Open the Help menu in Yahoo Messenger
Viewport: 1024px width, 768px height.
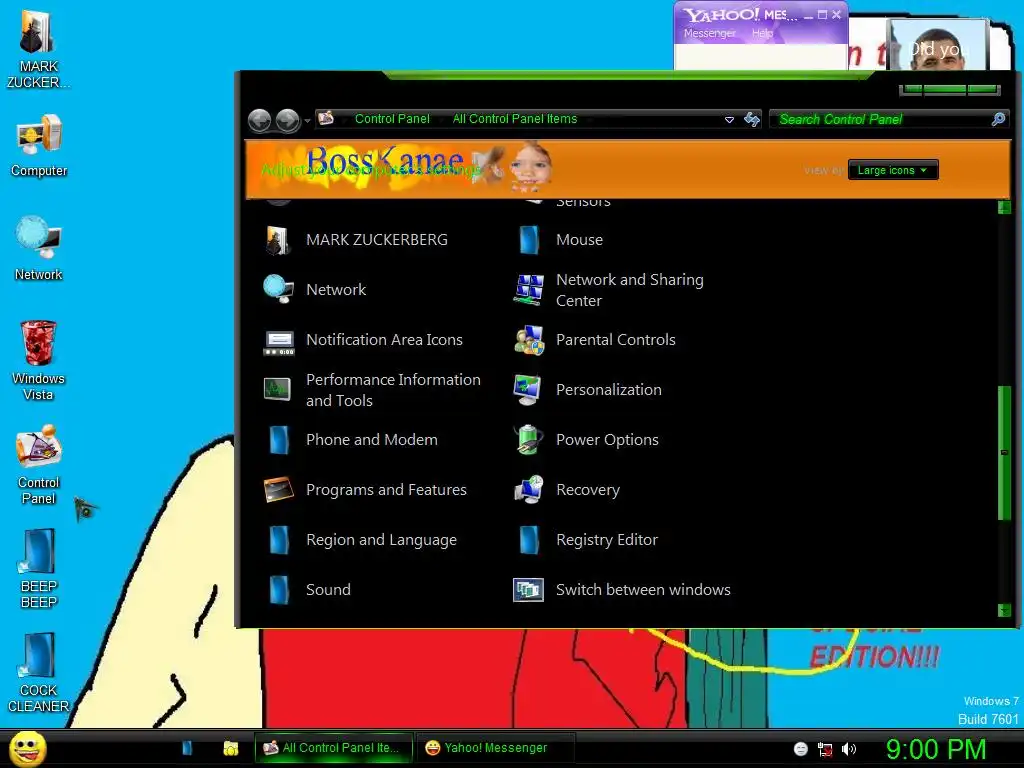coord(762,33)
